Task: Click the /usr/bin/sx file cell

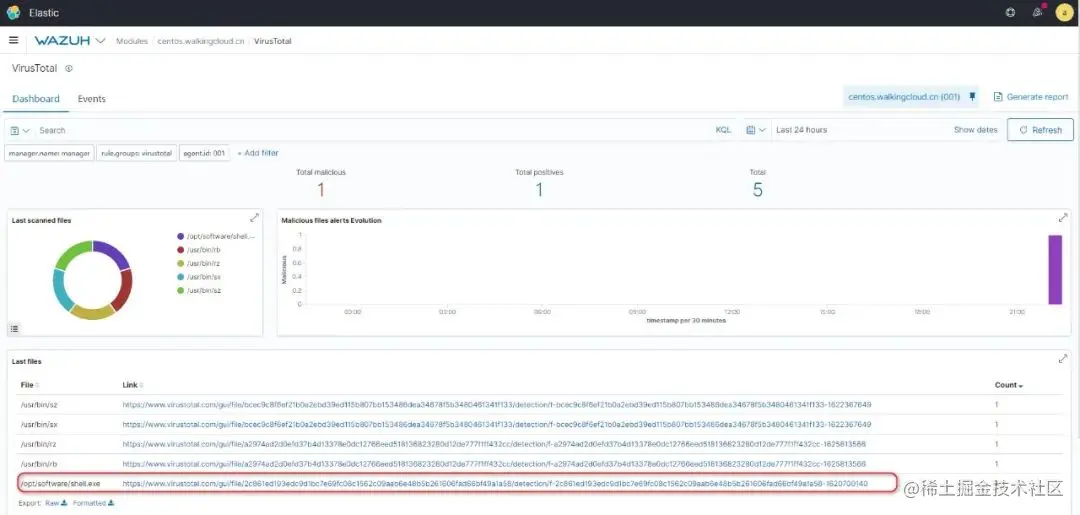Action: point(38,424)
